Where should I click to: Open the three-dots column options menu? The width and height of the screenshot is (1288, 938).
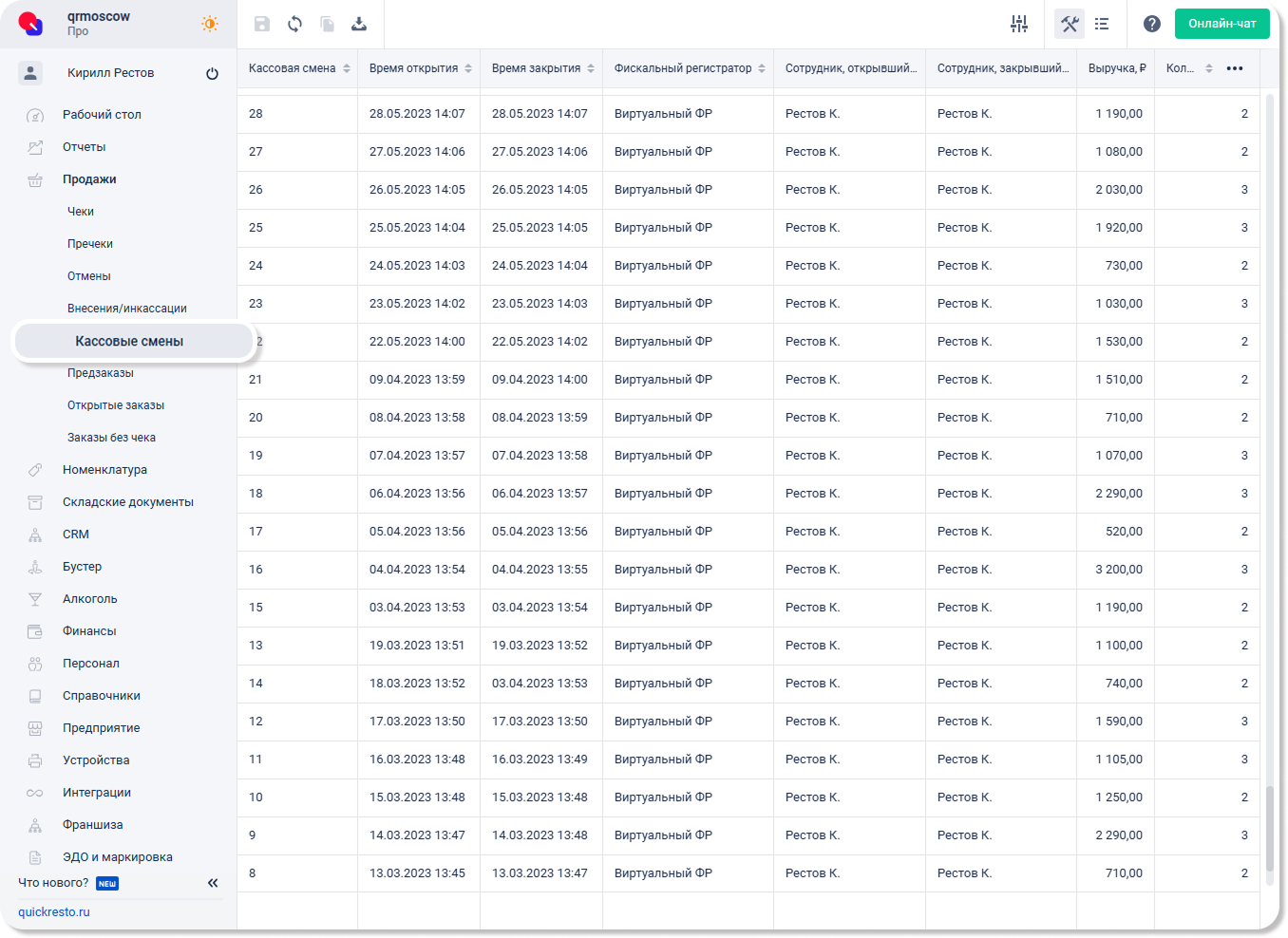click(x=1235, y=68)
